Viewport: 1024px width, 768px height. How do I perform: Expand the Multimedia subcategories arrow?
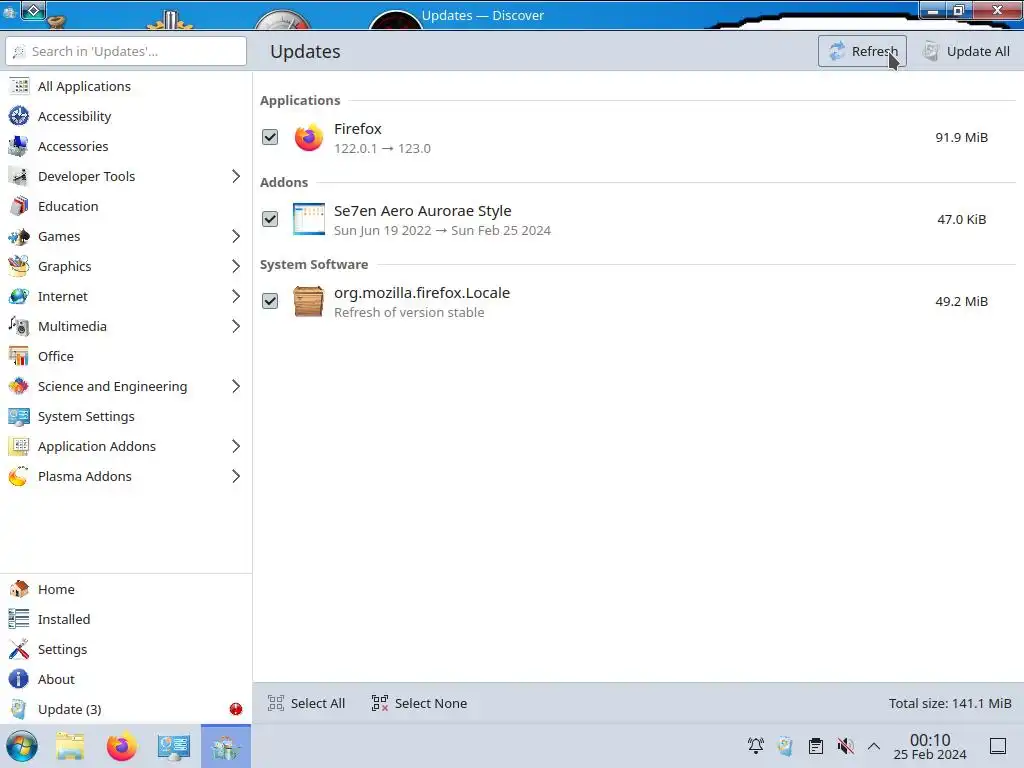tap(236, 327)
